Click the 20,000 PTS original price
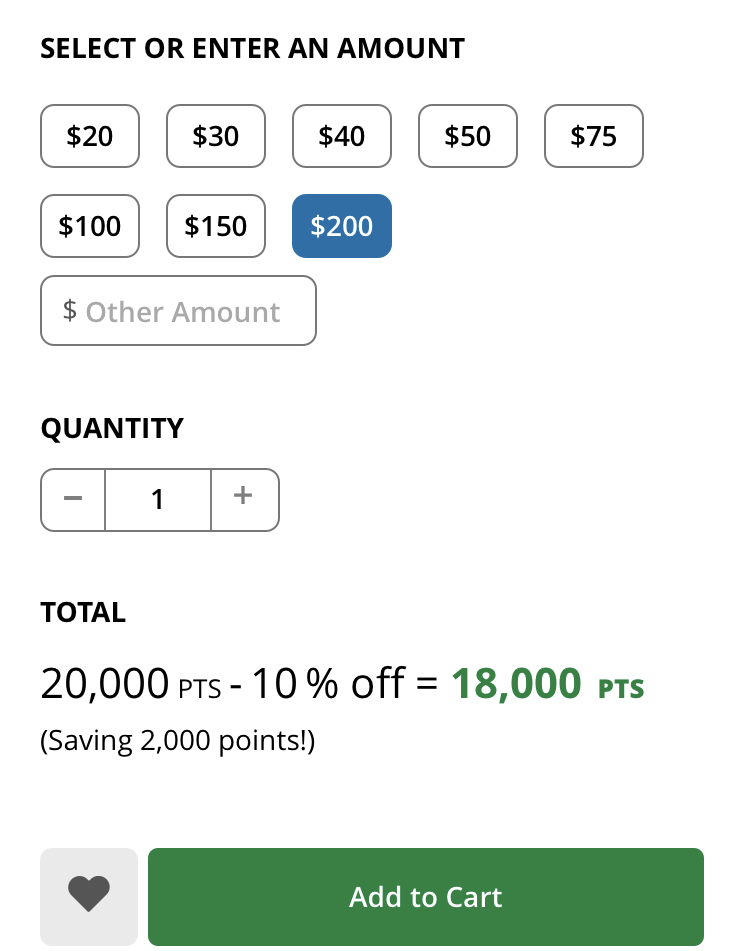Screen dimensions: 750x951 (130, 684)
